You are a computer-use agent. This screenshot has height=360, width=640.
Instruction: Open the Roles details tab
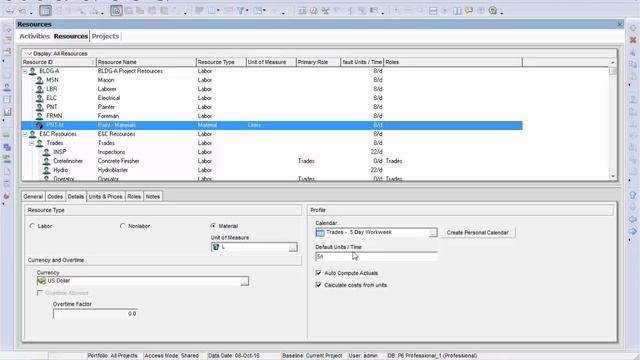pyautogui.click(x=134, y=196)
